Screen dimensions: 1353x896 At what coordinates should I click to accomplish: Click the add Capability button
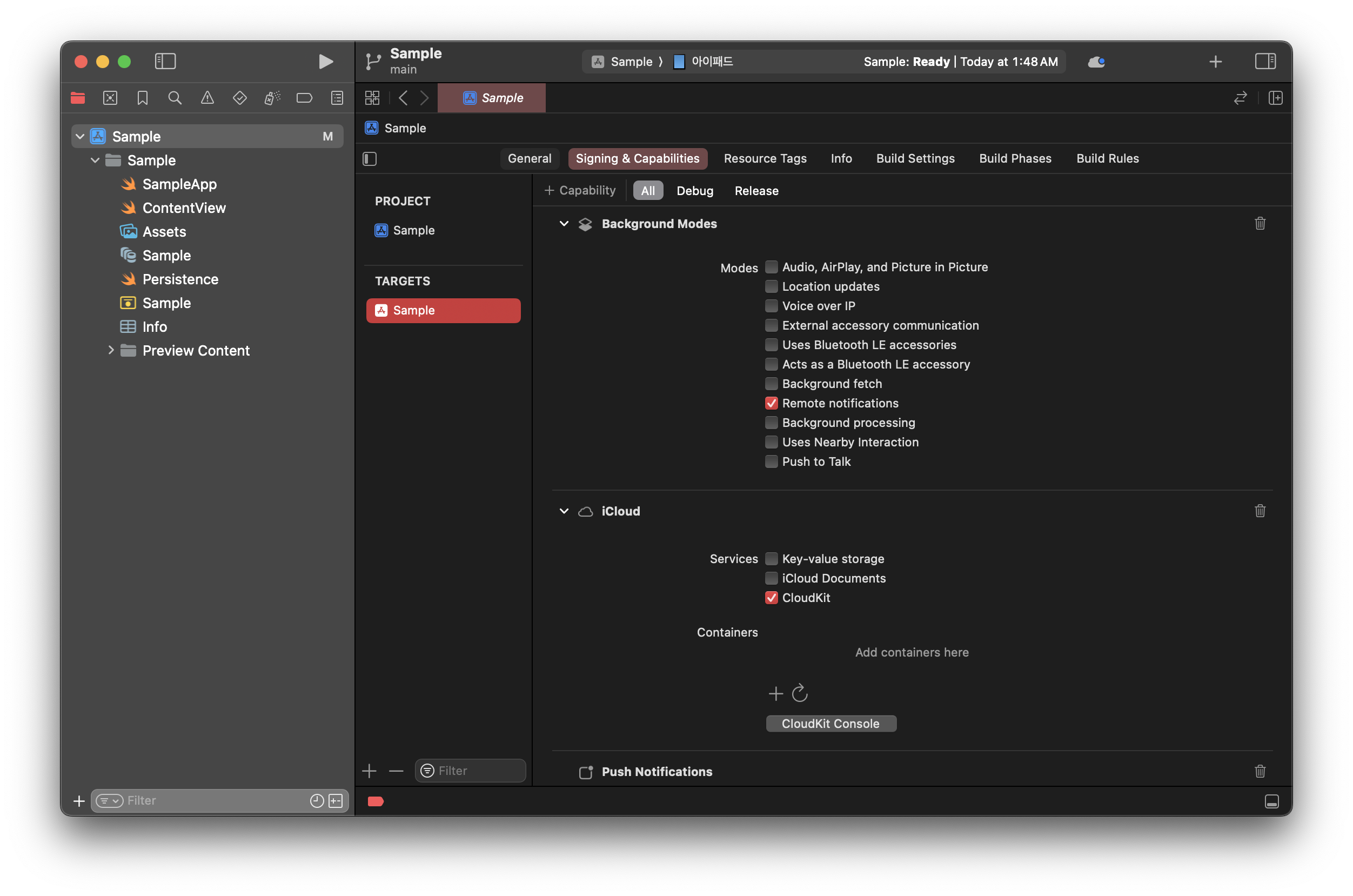point(580,190)
